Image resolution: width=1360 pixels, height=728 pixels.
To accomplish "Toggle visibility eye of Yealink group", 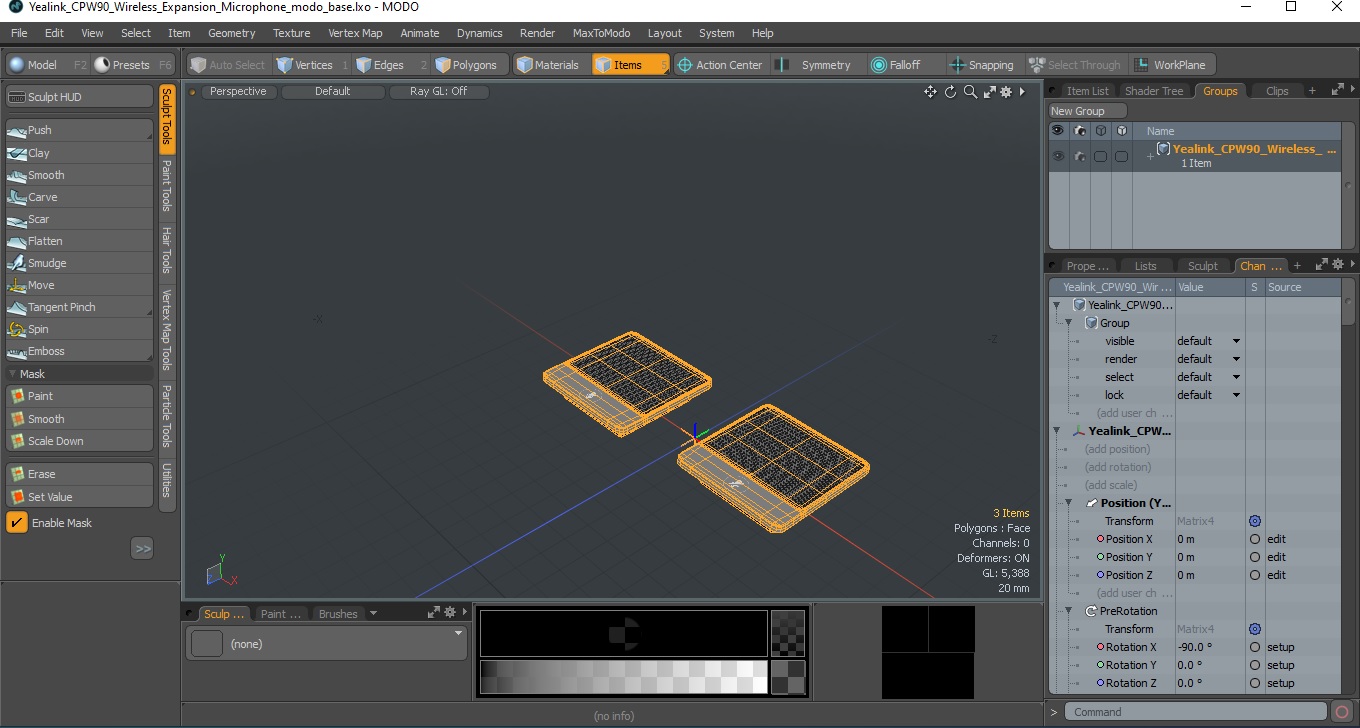I will [1058, 156].
